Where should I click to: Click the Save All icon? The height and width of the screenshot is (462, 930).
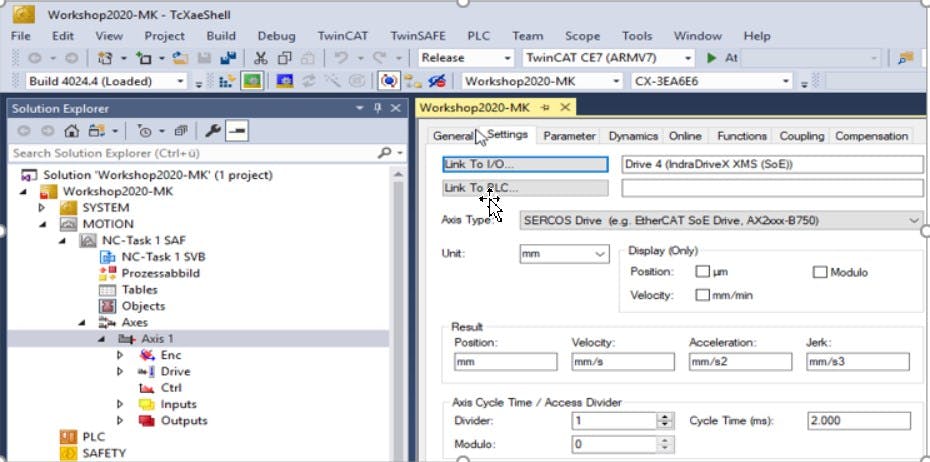point(228,58)
